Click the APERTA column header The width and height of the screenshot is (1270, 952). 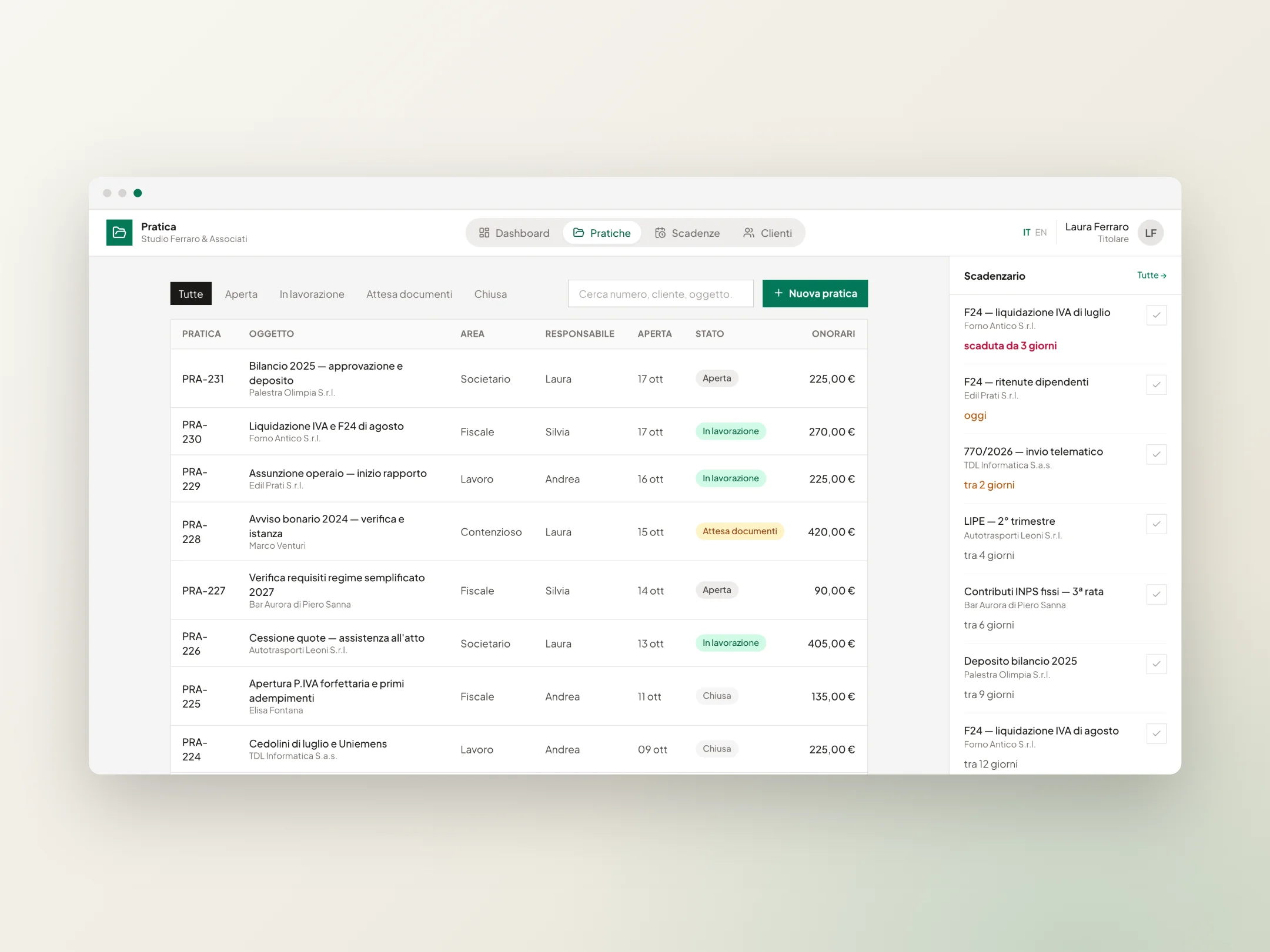[654, 334]
